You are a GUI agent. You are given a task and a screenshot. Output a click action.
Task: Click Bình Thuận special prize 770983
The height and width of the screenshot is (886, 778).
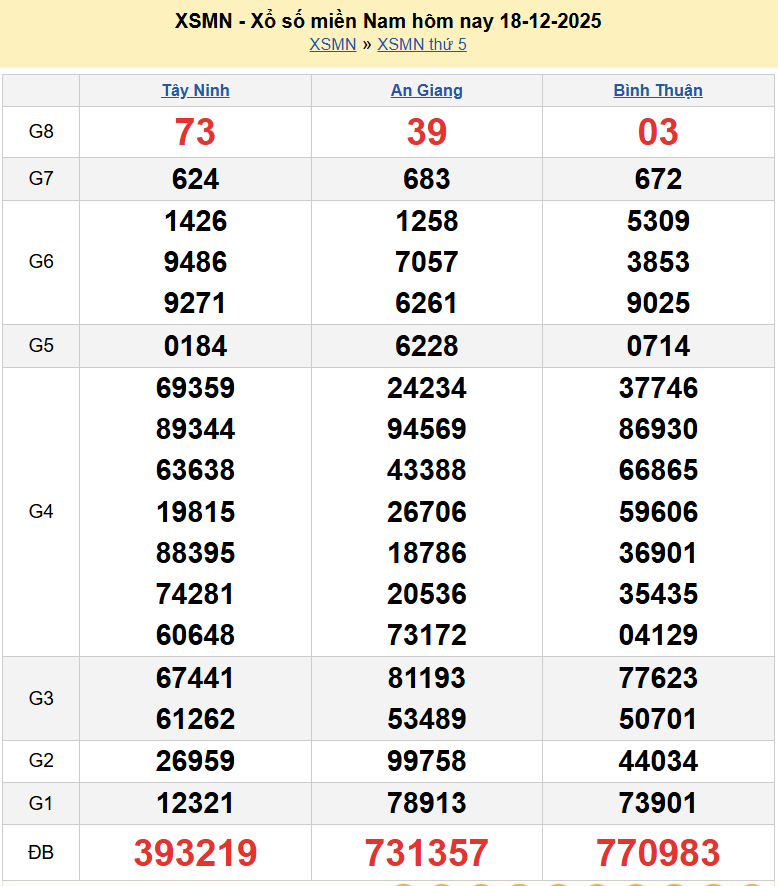point(657,853)
